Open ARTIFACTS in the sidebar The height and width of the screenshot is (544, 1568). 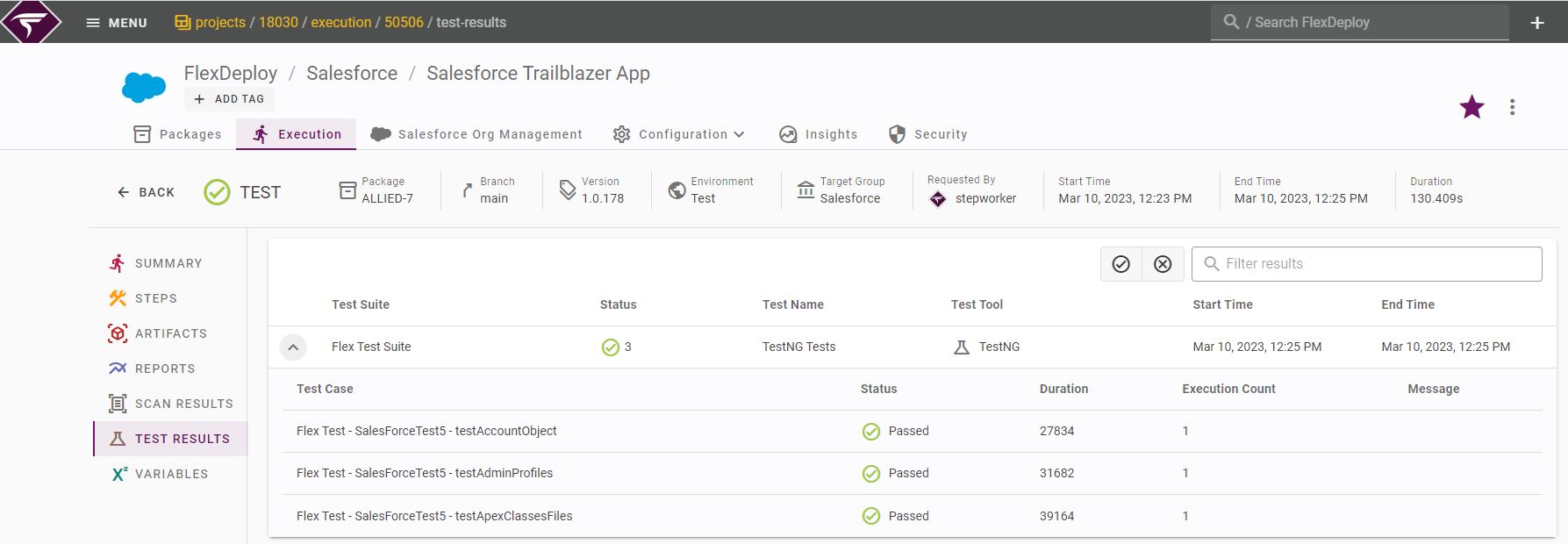(169, 333)
